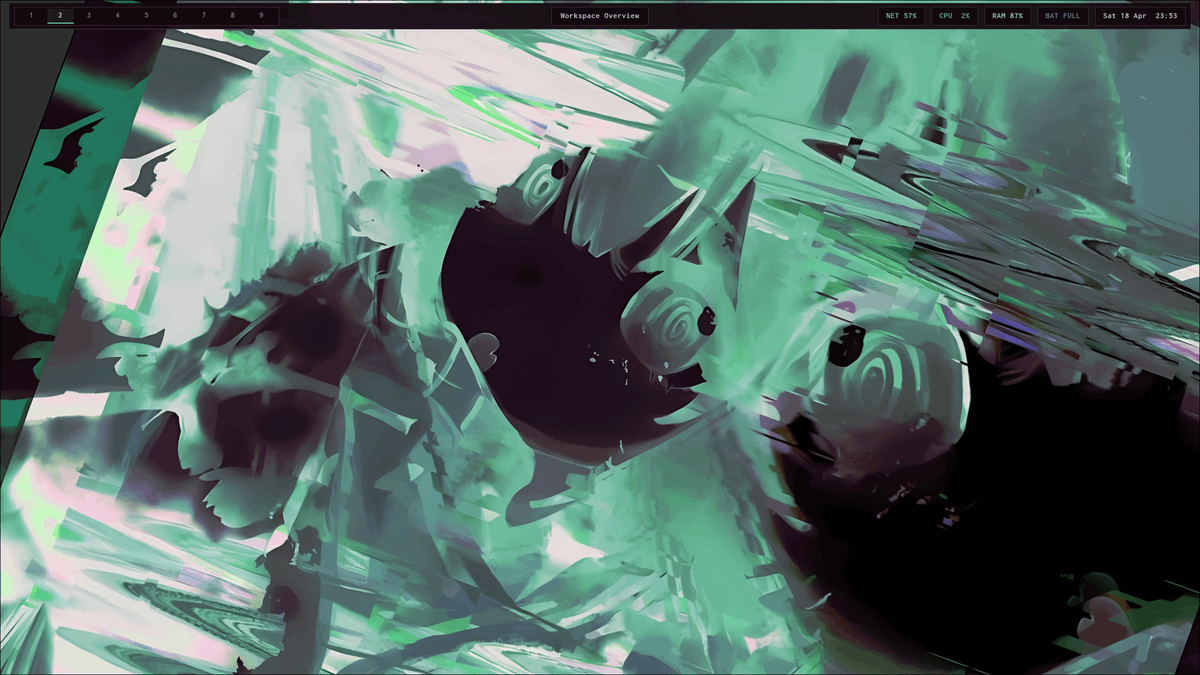The width and height of the screenshot is (1200, 675).
Task: Switch to workspace 1
Action: pyautogui.click(x=30, y=15)
